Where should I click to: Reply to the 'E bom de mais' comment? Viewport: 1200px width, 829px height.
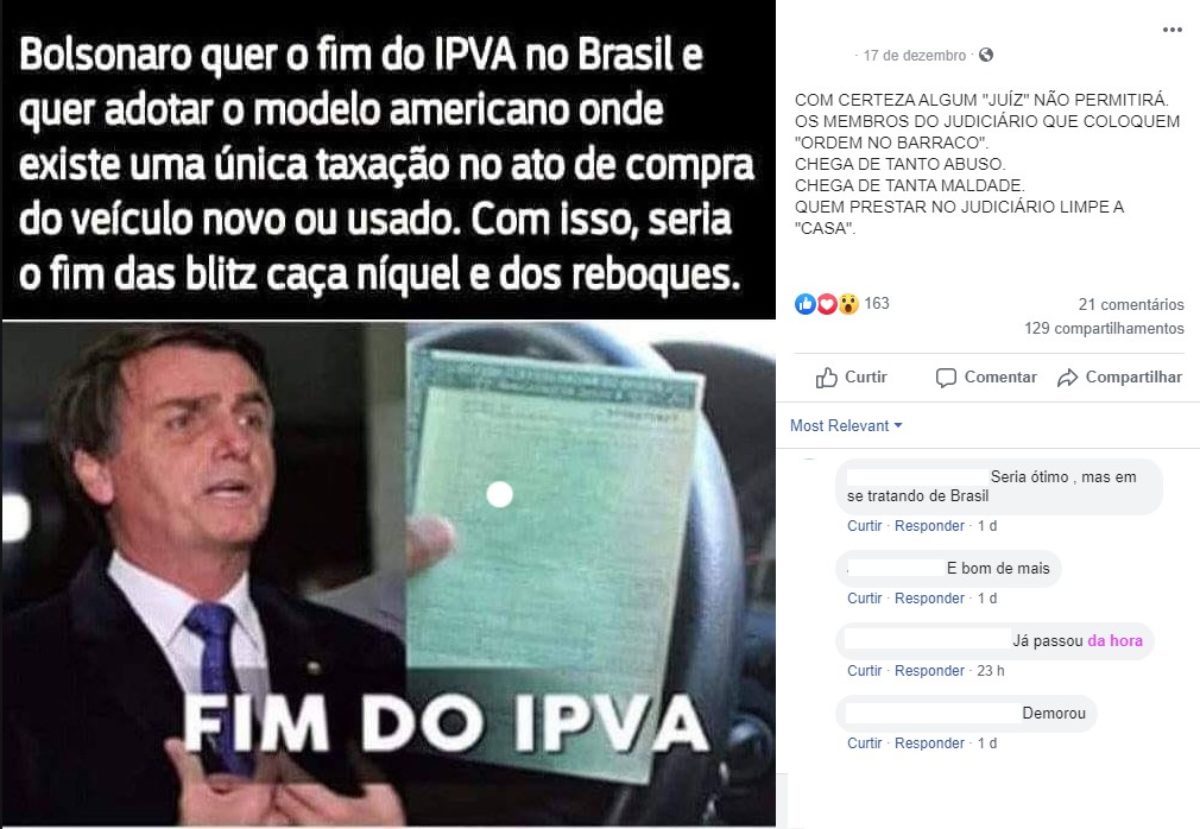coord(929,598)
